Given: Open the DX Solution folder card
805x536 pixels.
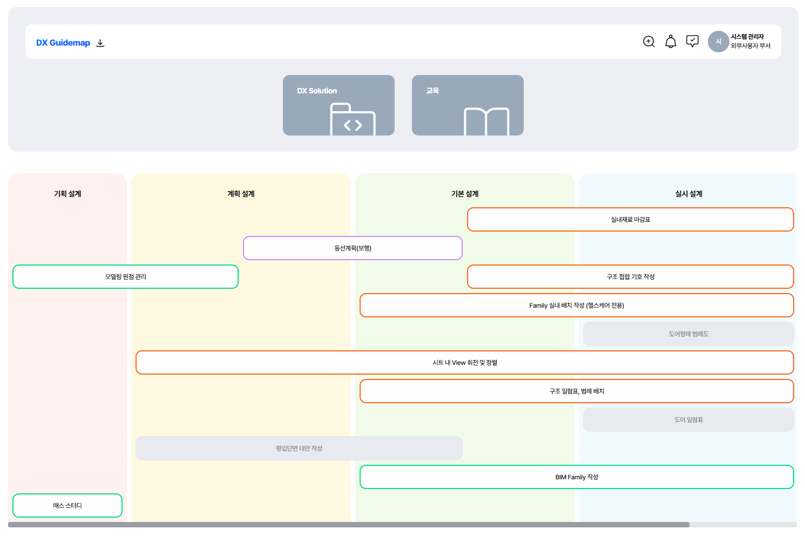Looking at the screenshot, I should point(338,105).
